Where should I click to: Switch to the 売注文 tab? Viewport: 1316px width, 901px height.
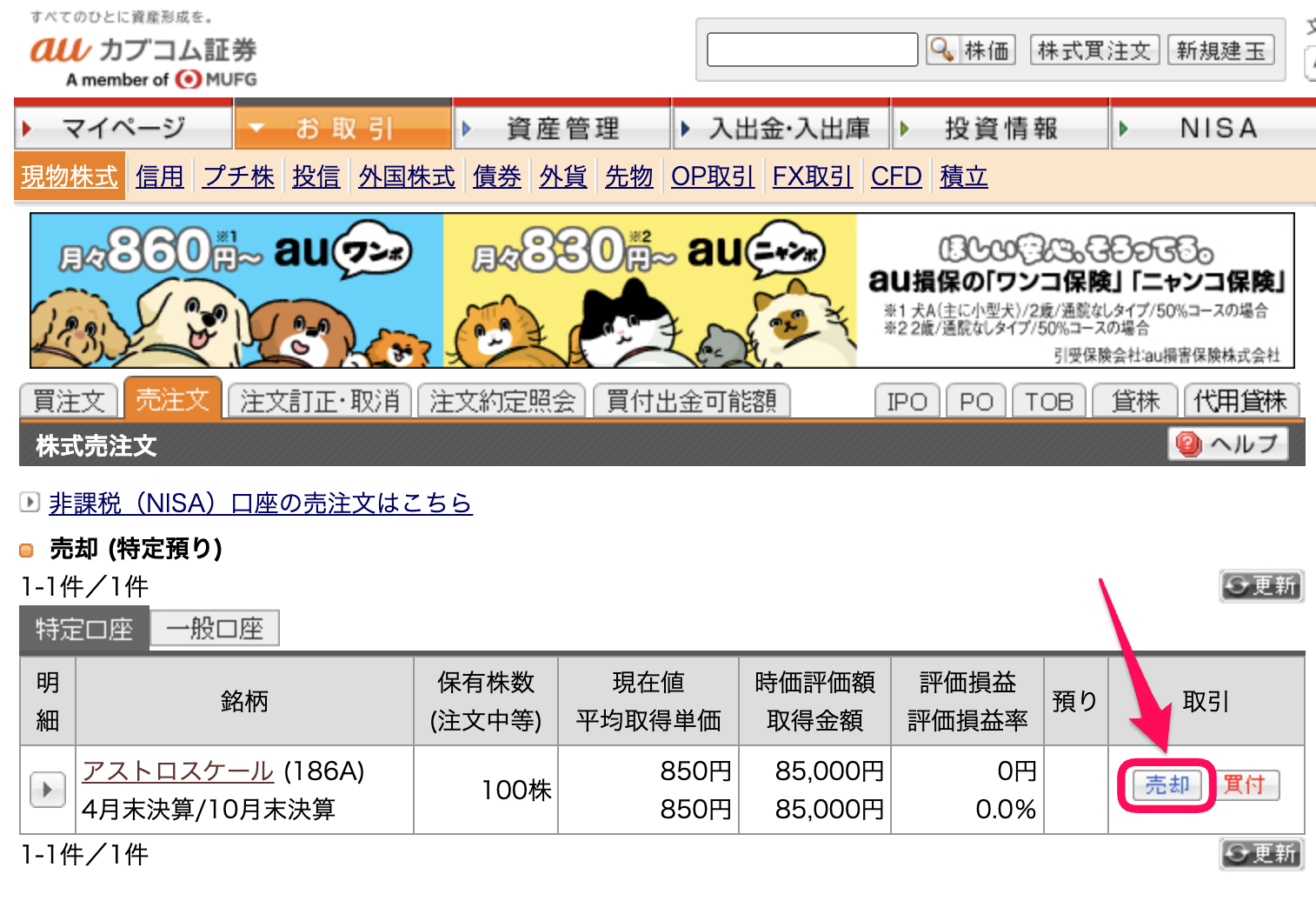[173, 399]
